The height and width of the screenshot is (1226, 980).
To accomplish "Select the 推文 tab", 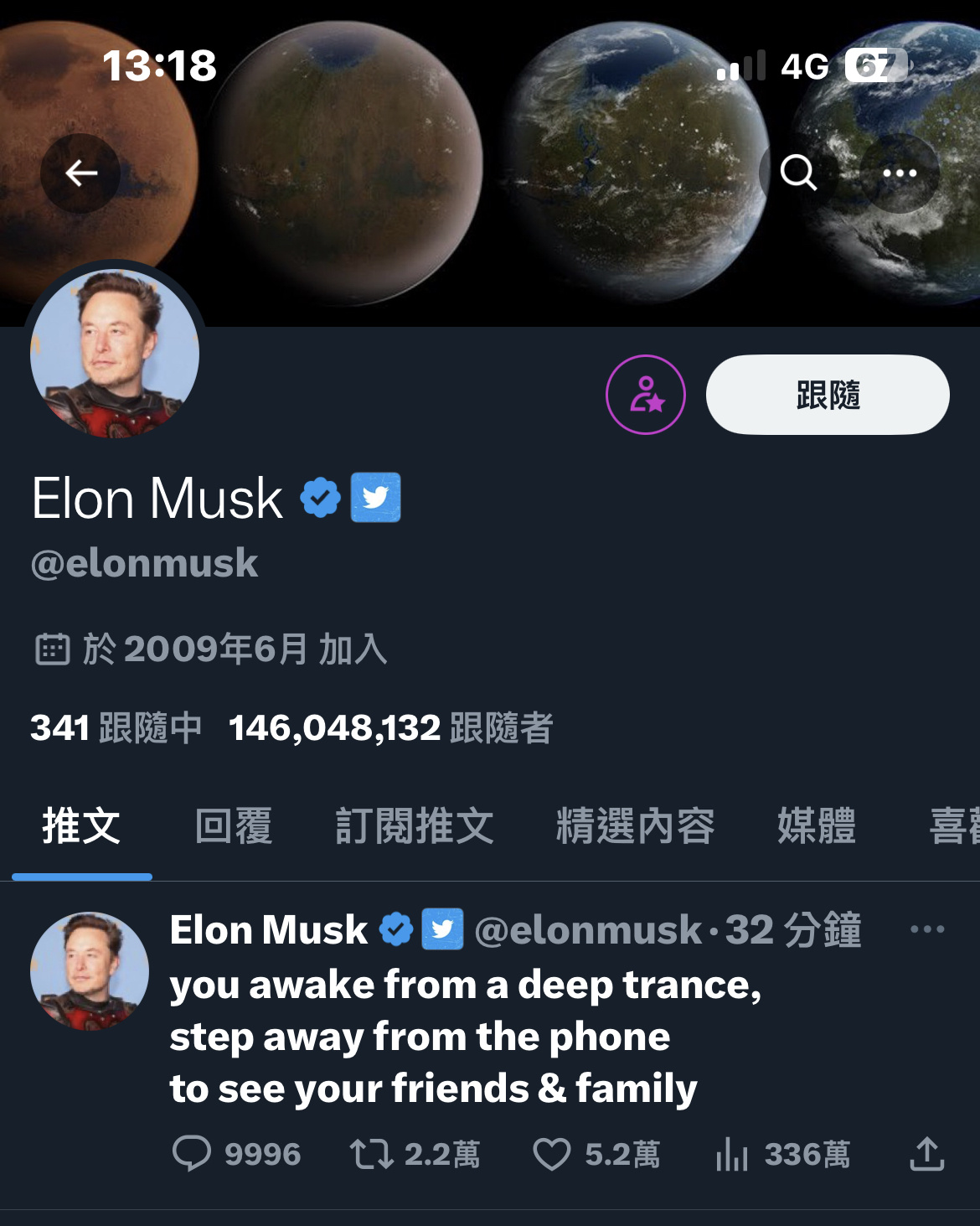I will pos(82,826).
